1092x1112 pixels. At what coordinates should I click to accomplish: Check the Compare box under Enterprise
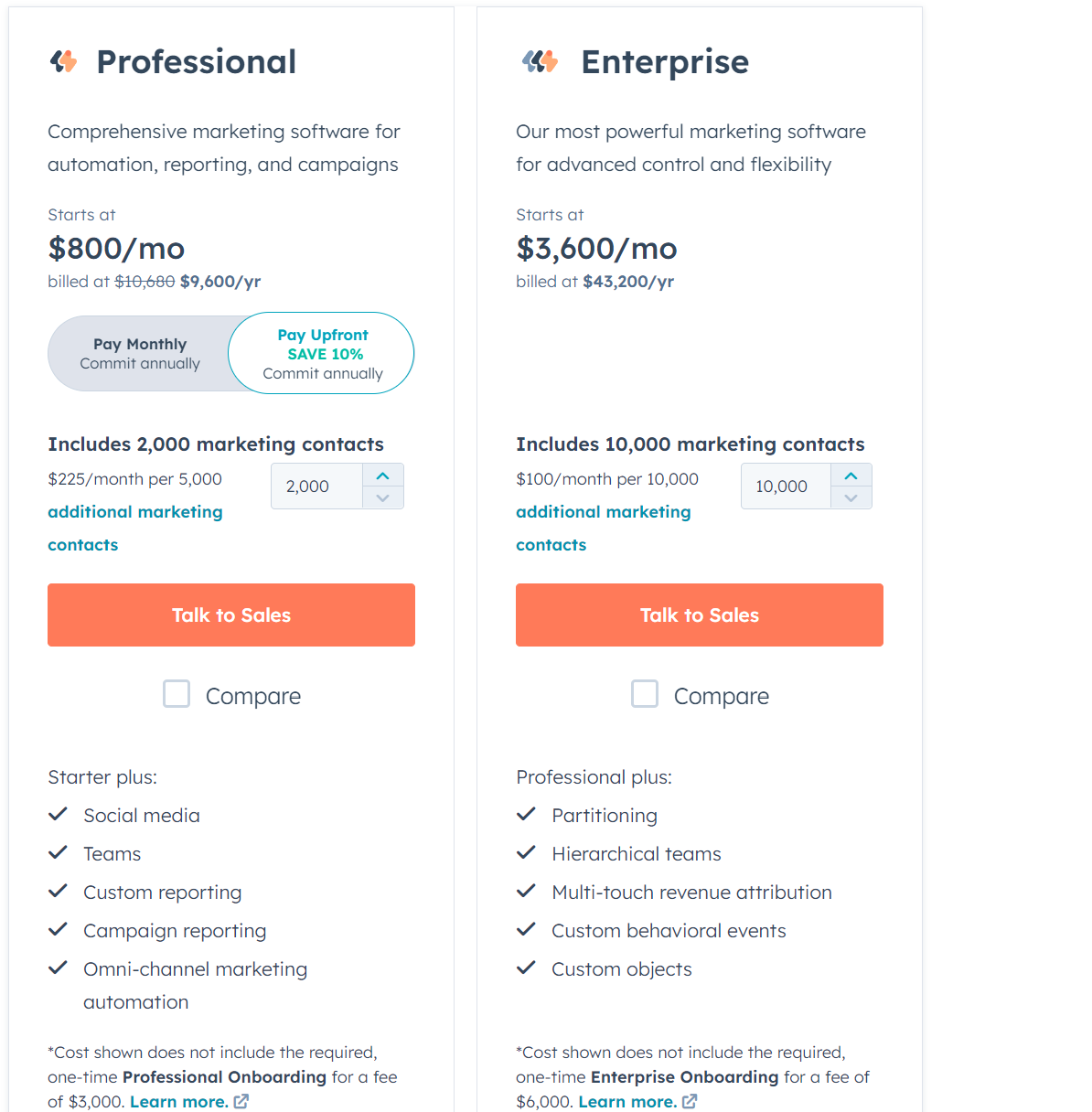pos(645,694)
